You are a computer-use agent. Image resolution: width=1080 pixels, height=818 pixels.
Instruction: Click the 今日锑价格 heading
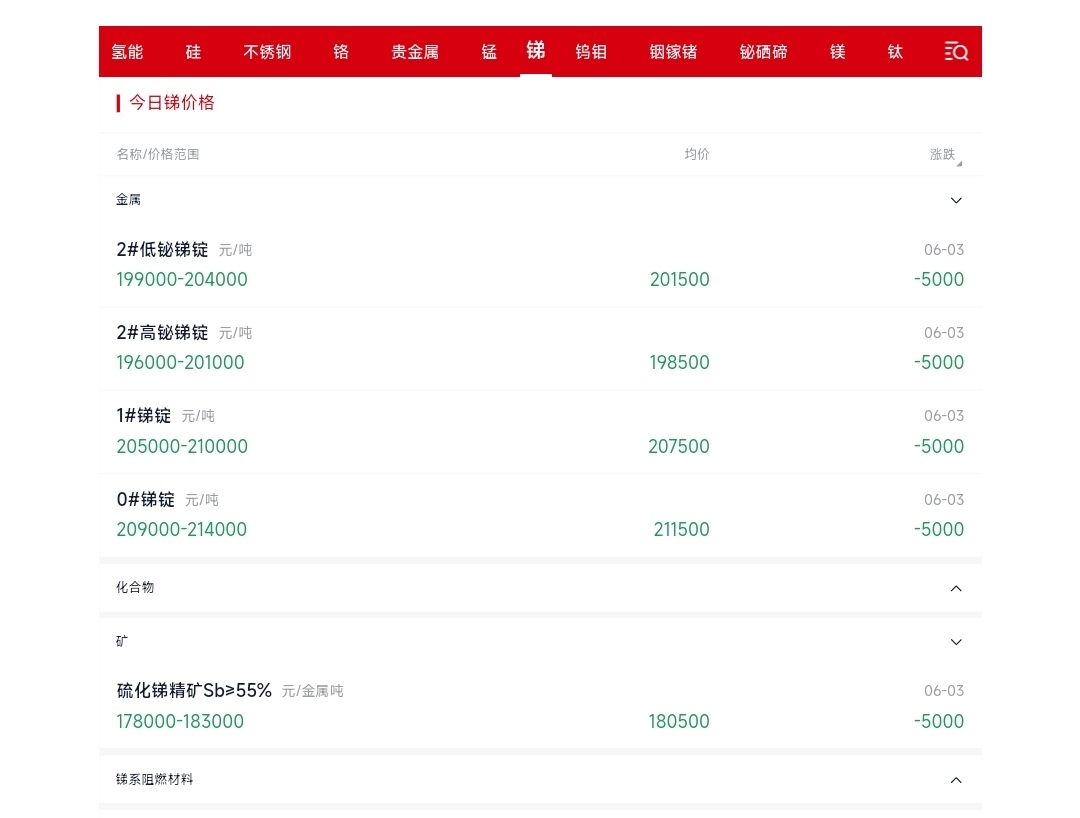click(172, 103)
